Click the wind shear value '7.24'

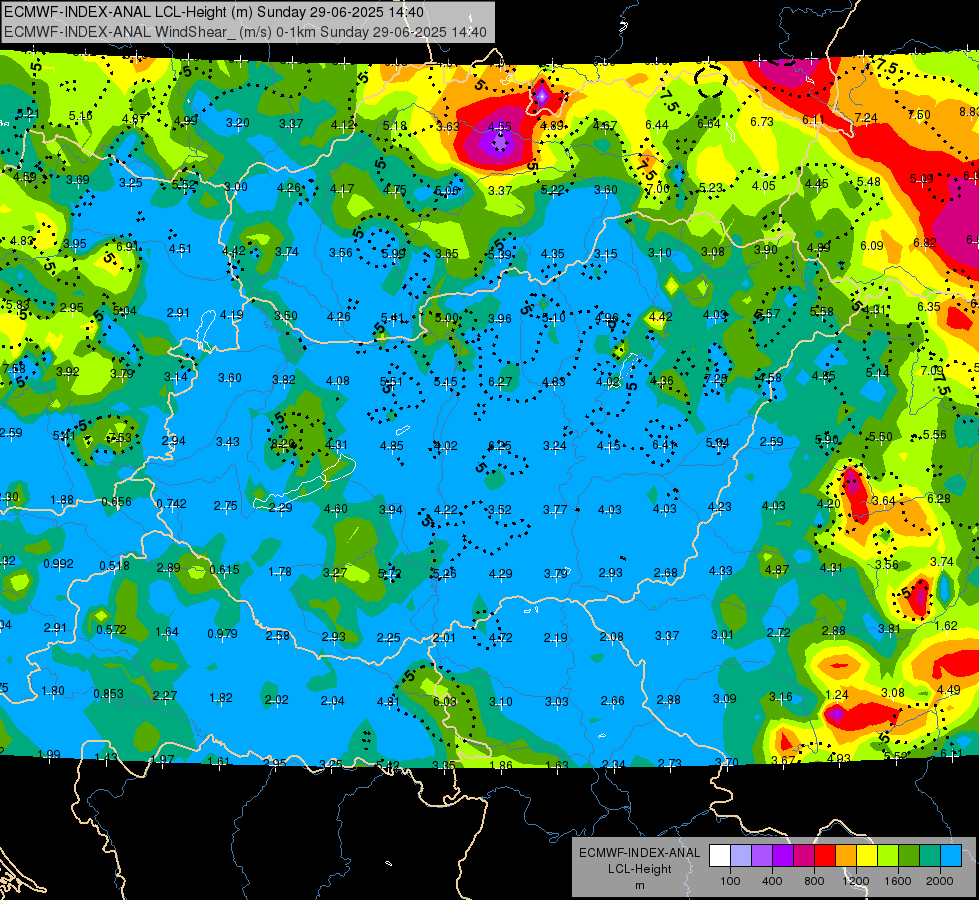point(866,118)
